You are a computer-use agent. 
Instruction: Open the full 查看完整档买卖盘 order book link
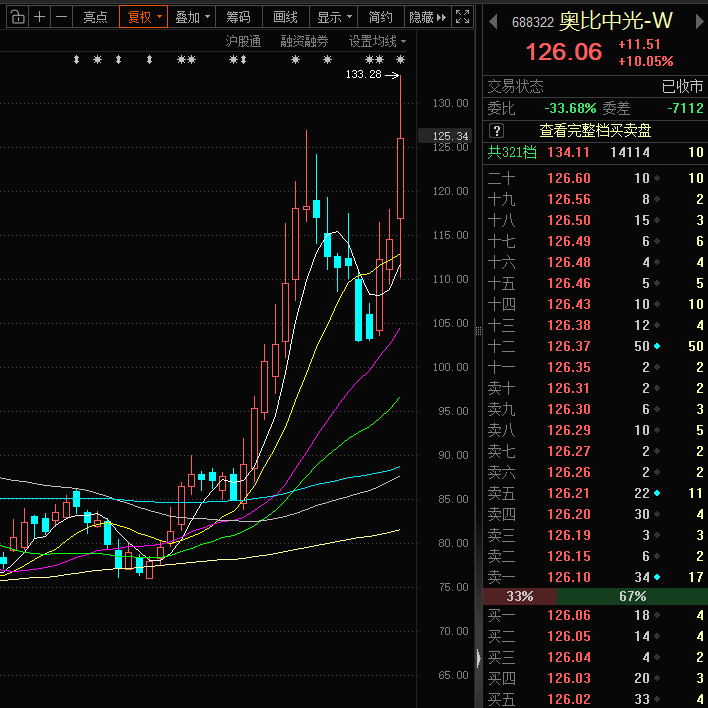coord(595,131)
